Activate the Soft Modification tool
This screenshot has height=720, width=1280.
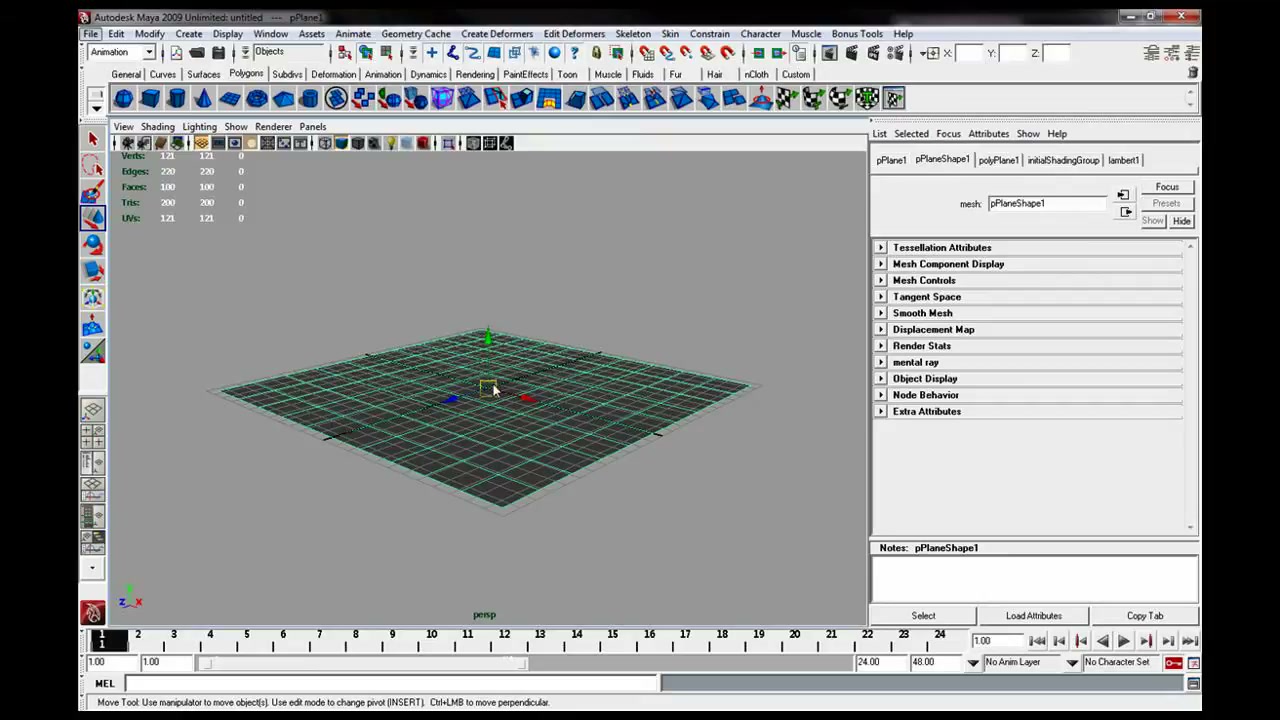coord(93,324)
